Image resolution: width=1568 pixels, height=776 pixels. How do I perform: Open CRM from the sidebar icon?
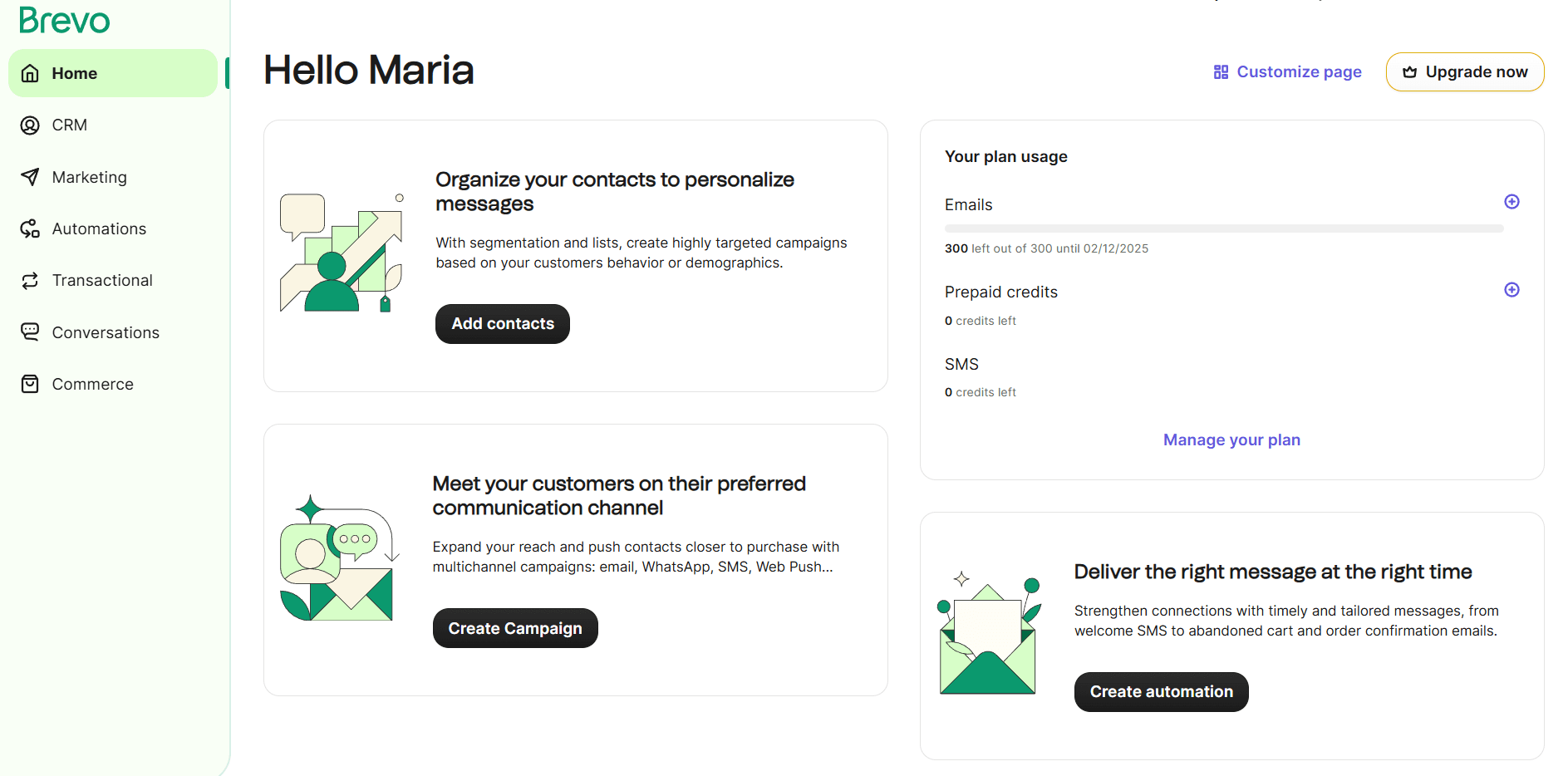pyautogui.click(x=30, y=125)
